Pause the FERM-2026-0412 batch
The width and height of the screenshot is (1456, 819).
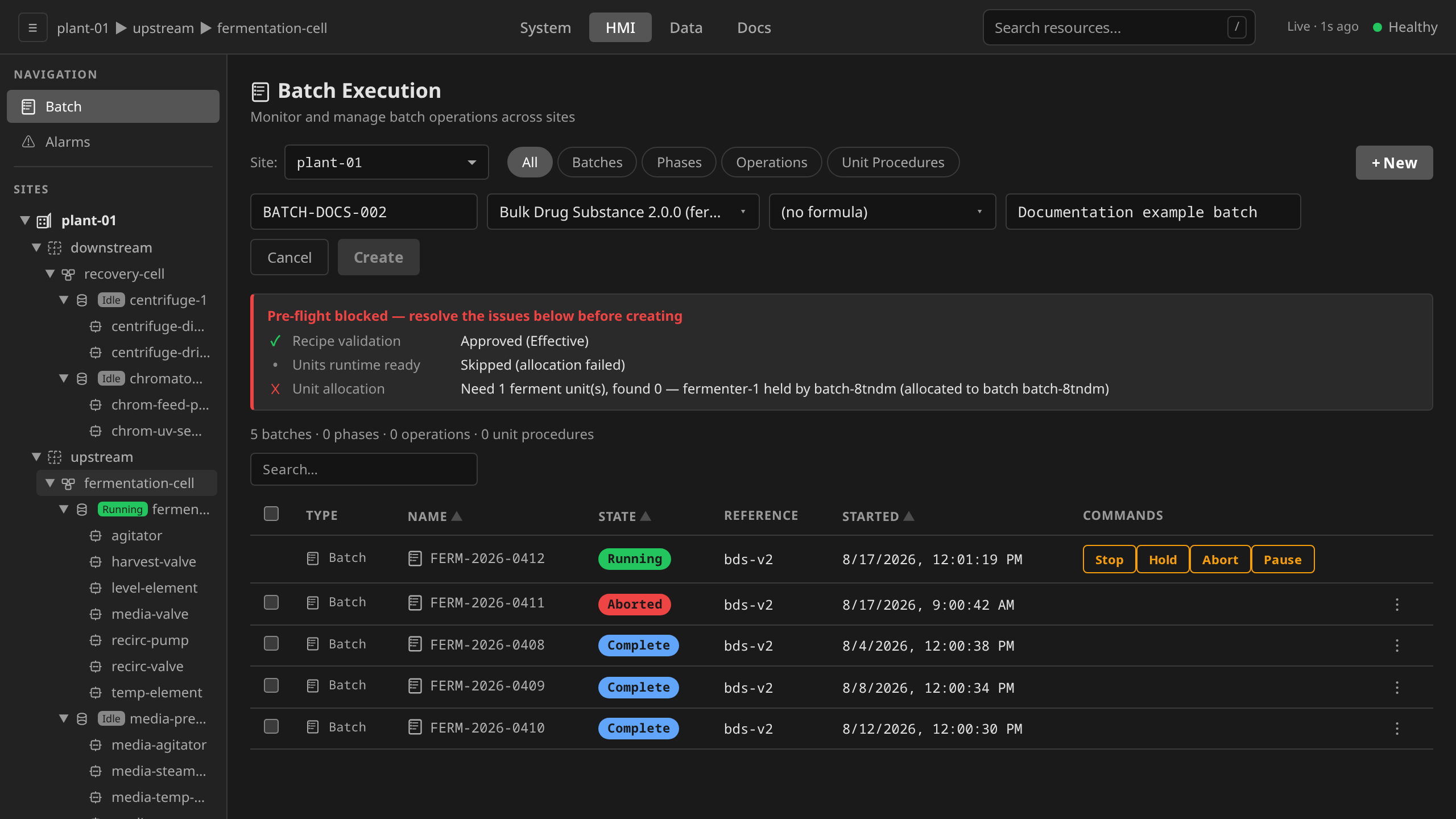pyautogui.click(x=1283, y=559)
